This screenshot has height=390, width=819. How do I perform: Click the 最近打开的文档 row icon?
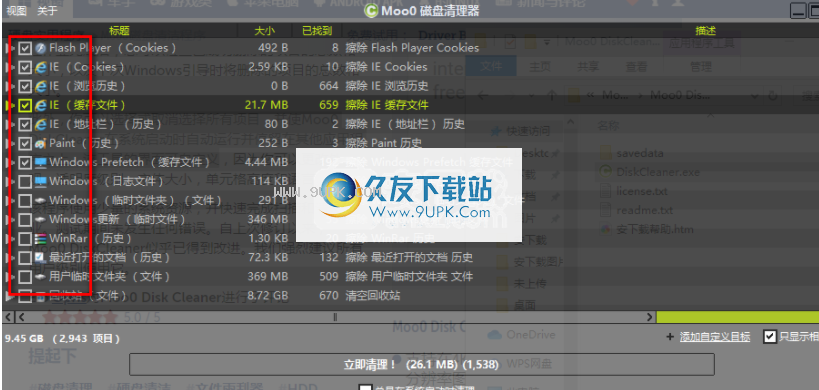[x=40, y=258]
